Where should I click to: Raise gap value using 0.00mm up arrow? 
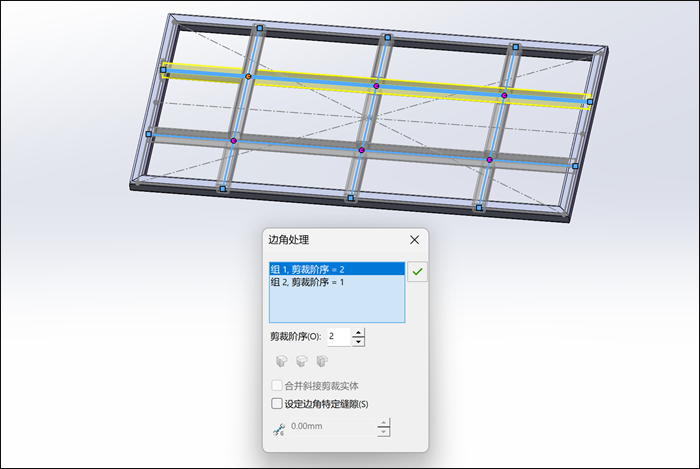pyautogui.click(x=383, y=422)
